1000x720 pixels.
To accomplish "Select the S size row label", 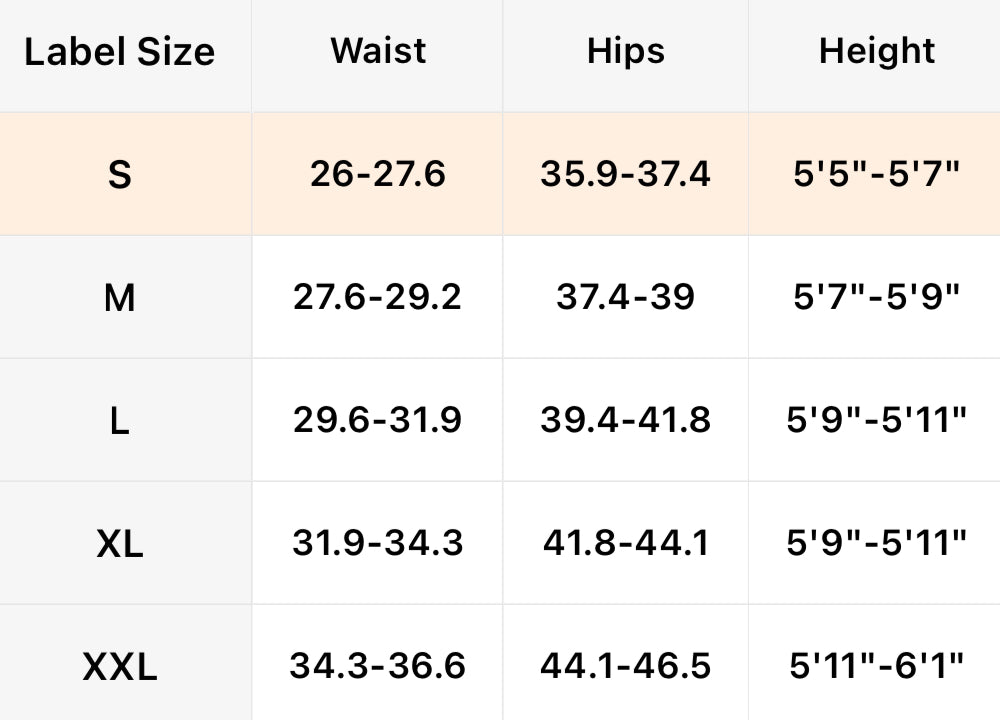I will 119,175.
